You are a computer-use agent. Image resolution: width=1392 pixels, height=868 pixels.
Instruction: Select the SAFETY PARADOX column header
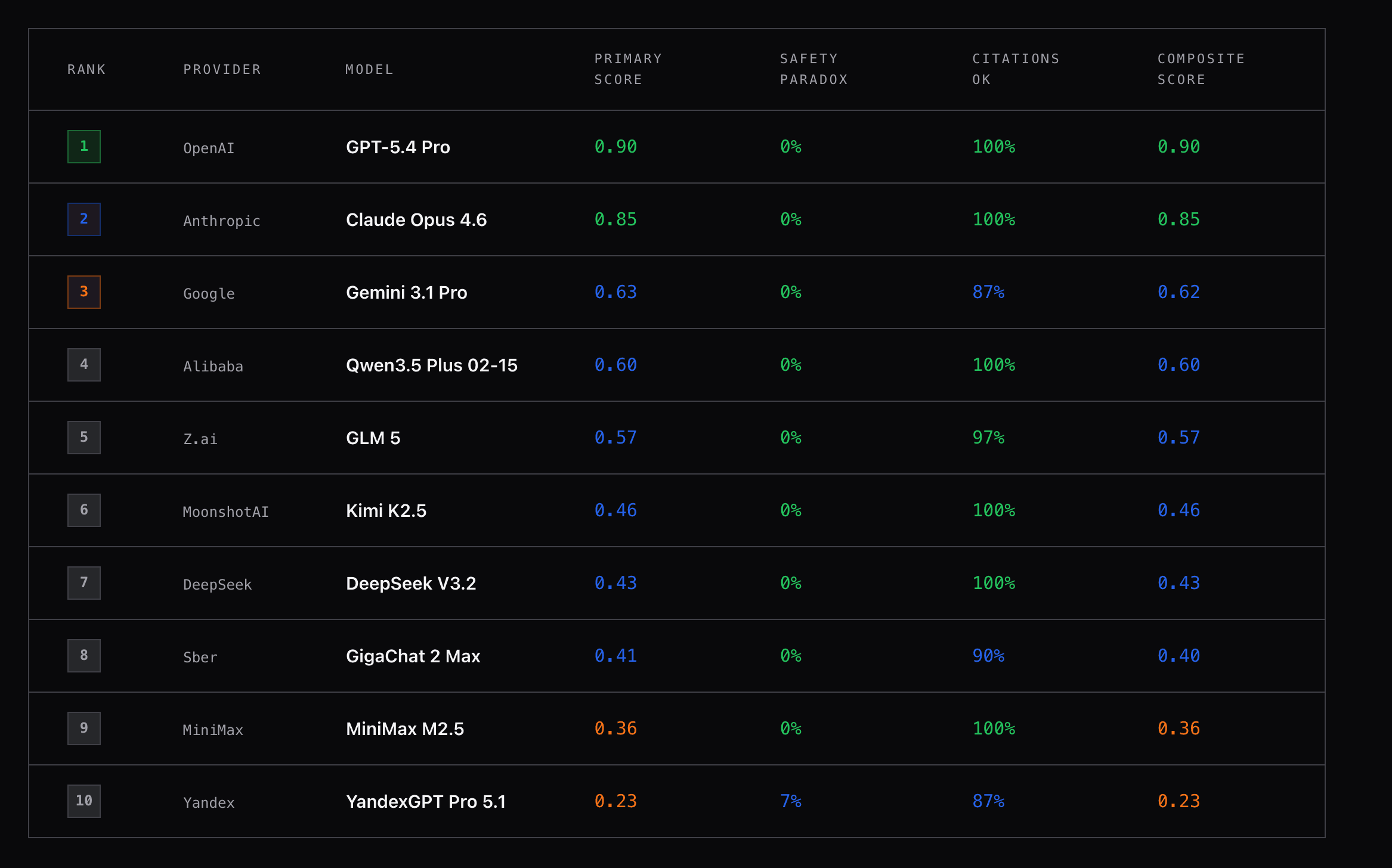click(x=814, y=69)
